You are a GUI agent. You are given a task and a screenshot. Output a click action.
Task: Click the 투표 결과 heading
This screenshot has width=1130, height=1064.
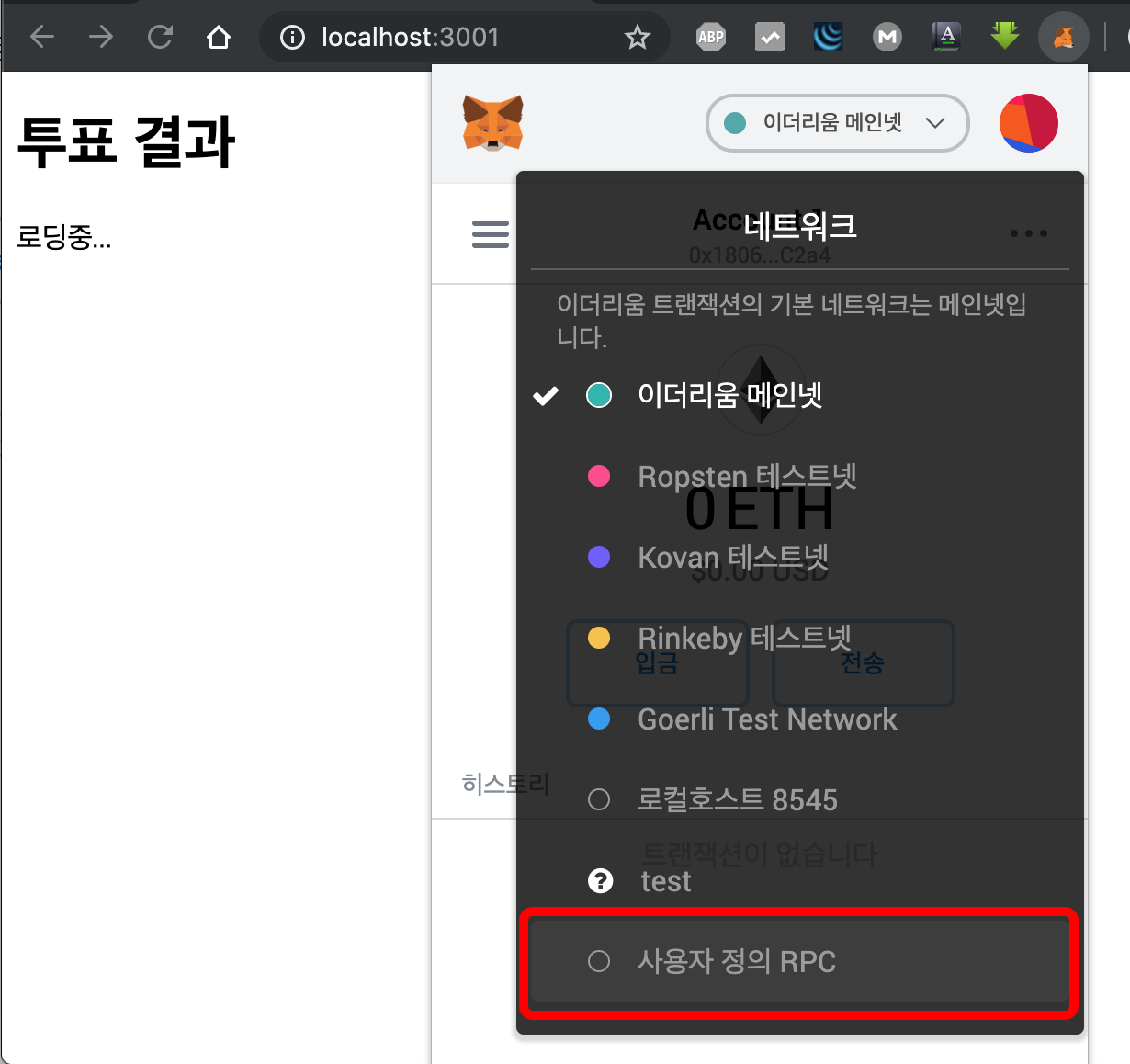click(127, 142)
